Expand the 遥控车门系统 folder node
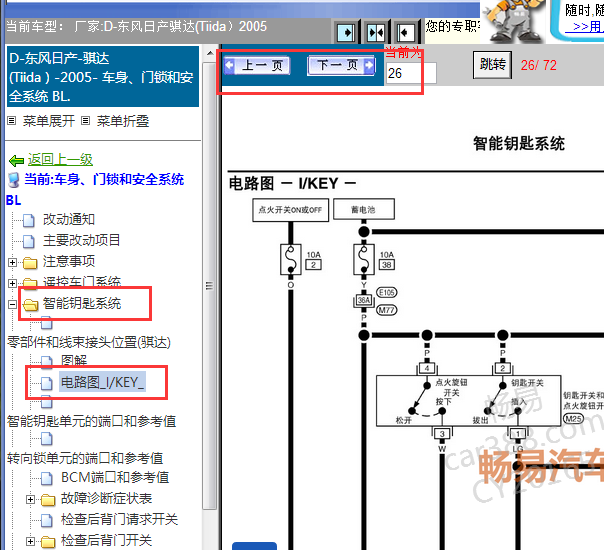 pyautogui.click(x=12, y=283)
